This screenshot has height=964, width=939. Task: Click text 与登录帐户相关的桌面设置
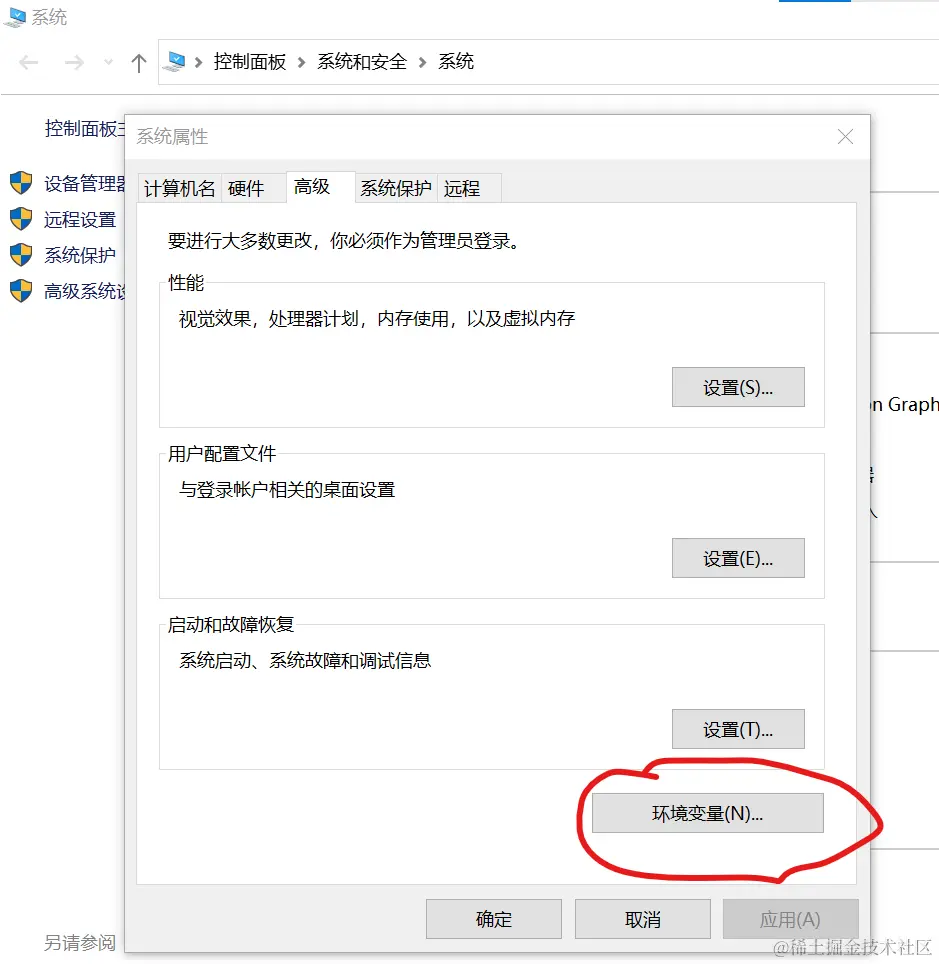(287, 489)
